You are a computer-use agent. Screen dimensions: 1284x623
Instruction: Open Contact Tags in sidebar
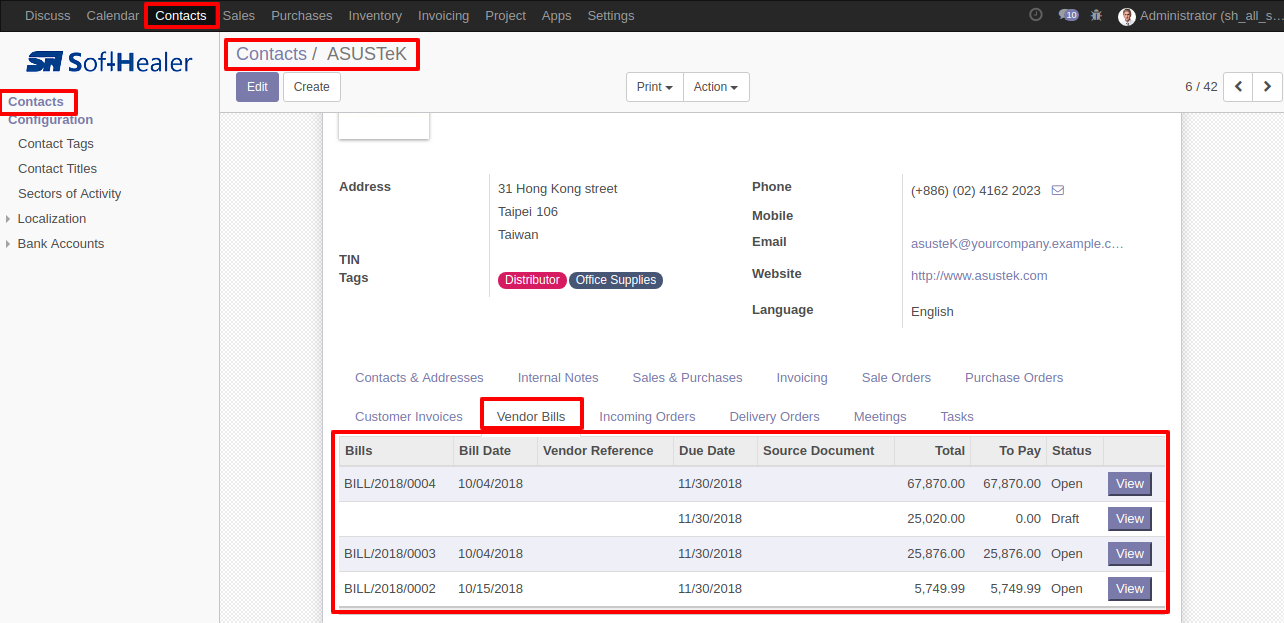click(56, 144)
